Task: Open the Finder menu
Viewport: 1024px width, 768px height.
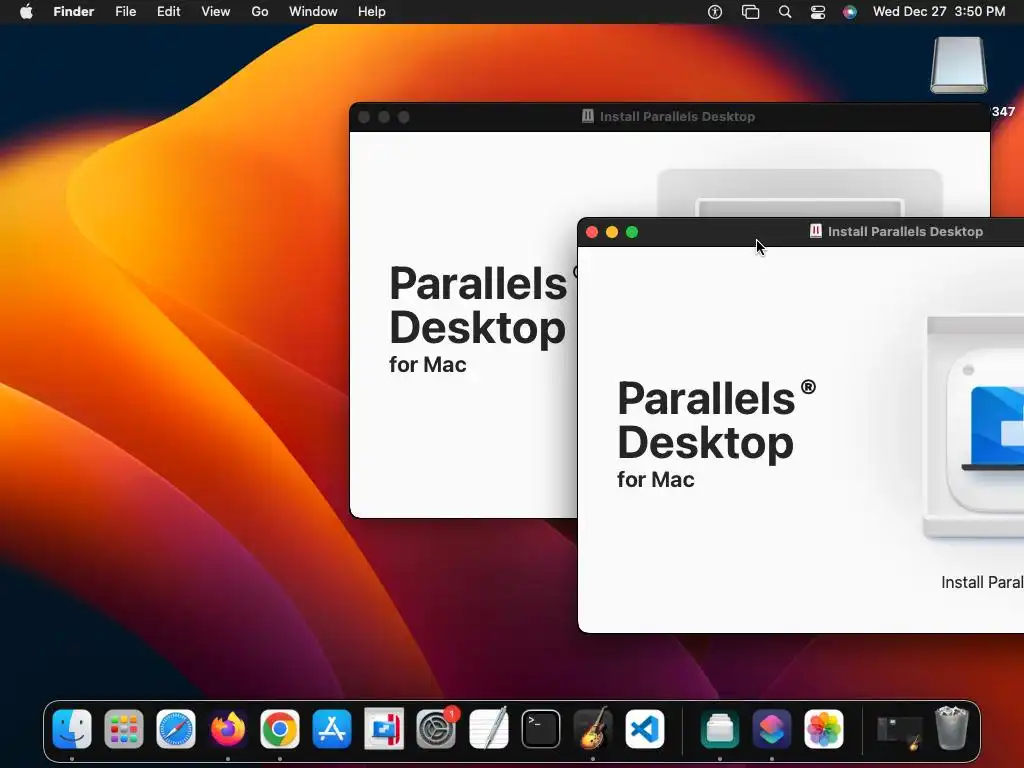Action: tap(74, 12)
